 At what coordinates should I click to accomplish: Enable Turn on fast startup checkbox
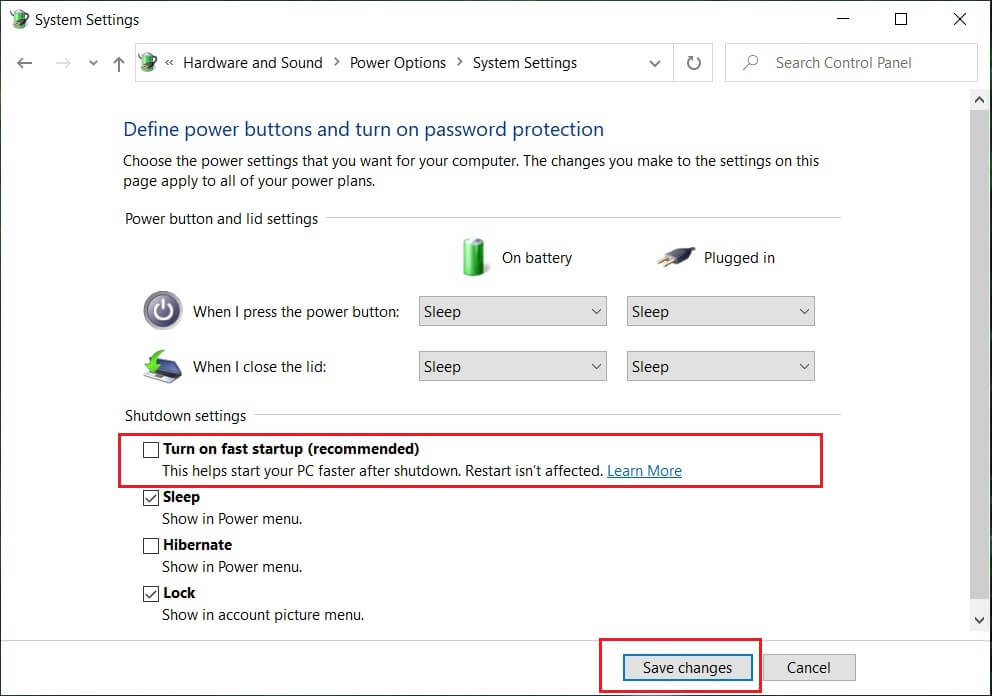pos(151,450)
